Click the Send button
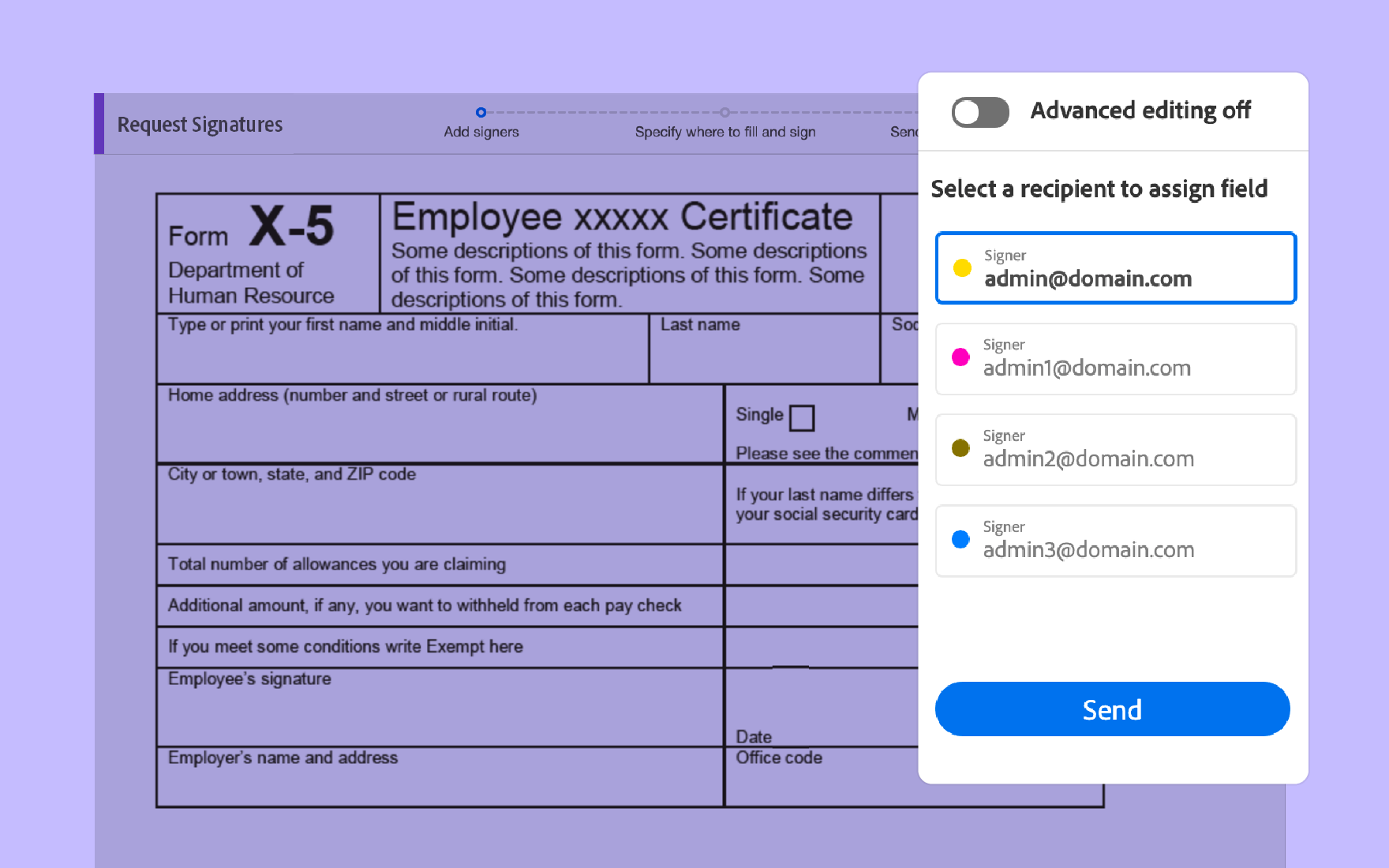 click(x=1112, y=709)
